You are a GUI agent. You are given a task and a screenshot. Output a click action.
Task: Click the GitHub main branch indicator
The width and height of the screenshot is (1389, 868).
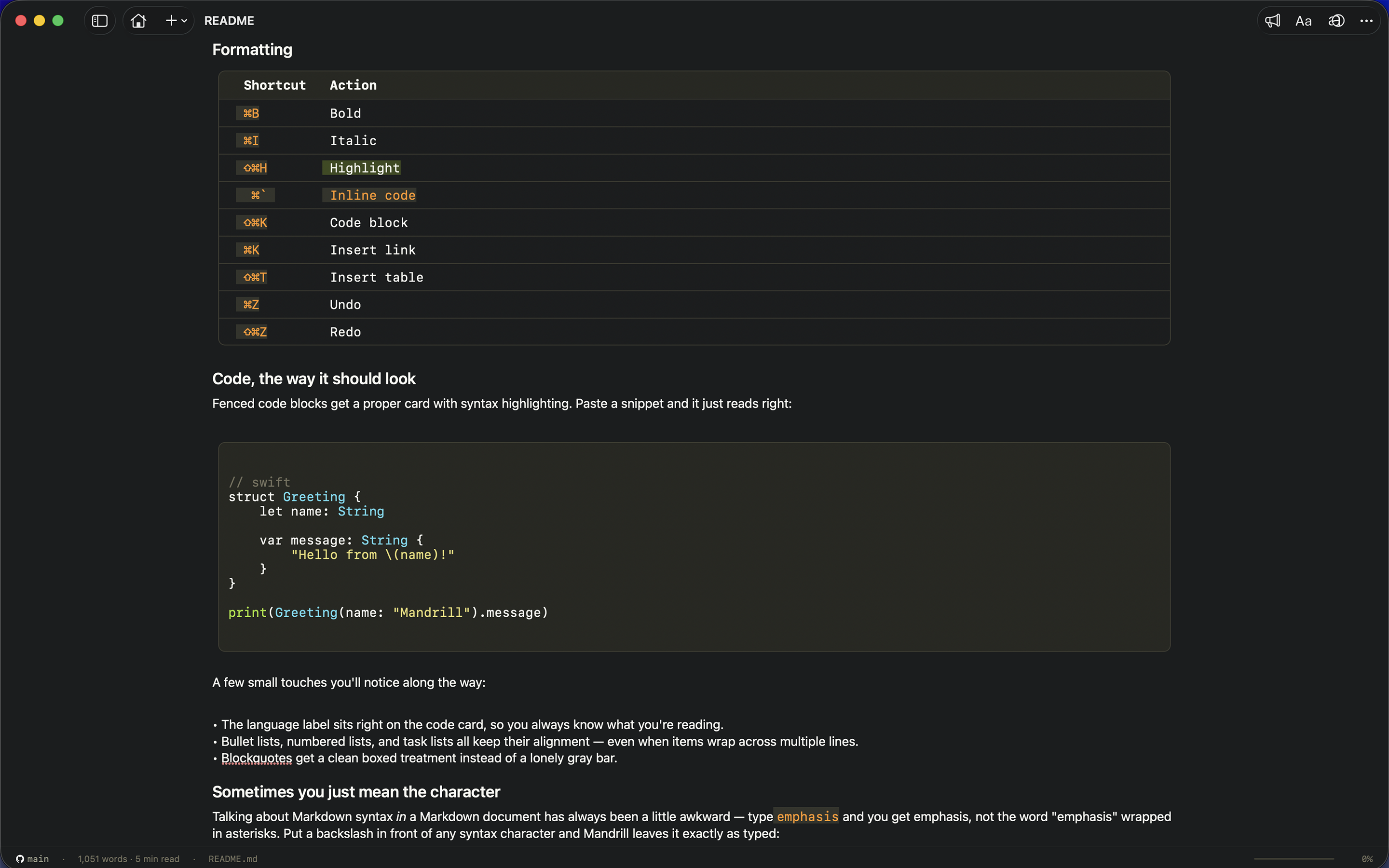[32, 859]
